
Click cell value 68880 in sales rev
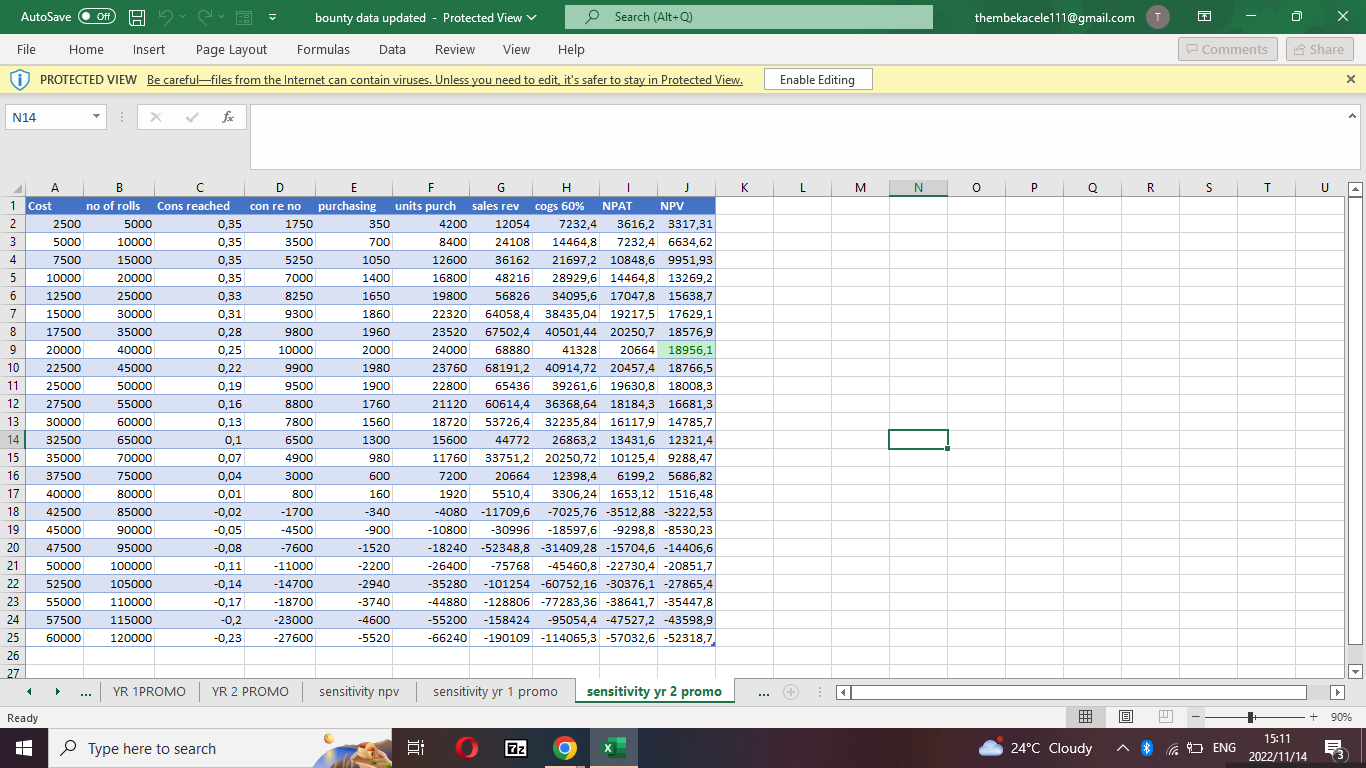[501, 350]
